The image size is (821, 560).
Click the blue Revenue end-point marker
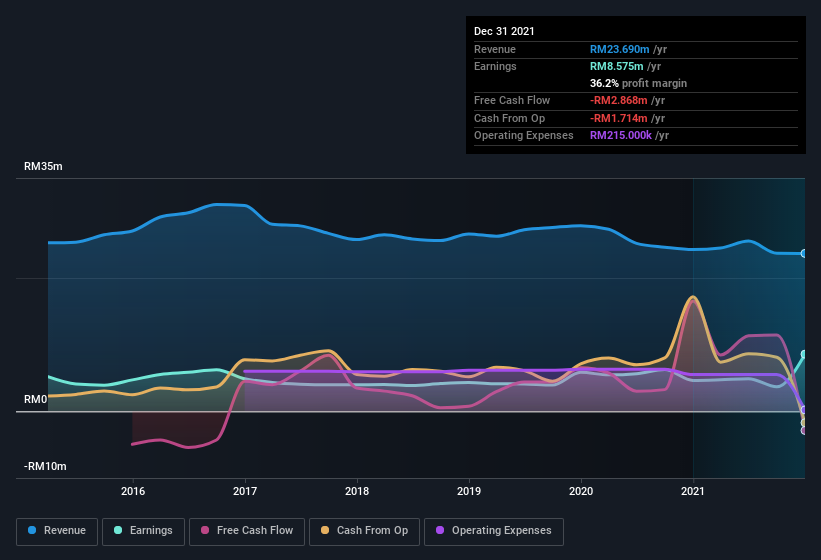(804, 254)
